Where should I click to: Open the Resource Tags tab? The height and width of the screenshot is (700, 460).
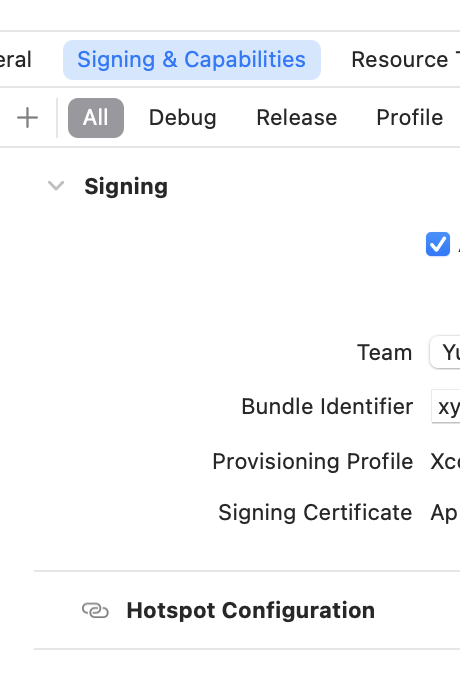pyautogui.click(x=406, y=60)
